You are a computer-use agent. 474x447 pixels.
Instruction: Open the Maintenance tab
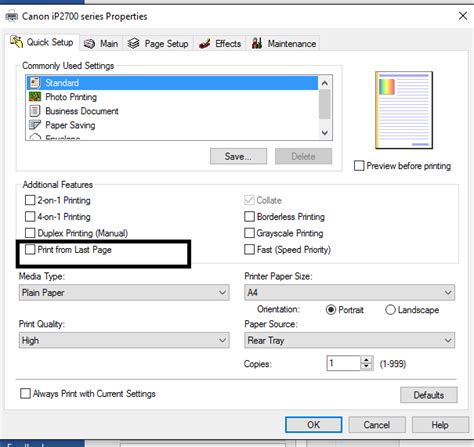pos(284,44)
